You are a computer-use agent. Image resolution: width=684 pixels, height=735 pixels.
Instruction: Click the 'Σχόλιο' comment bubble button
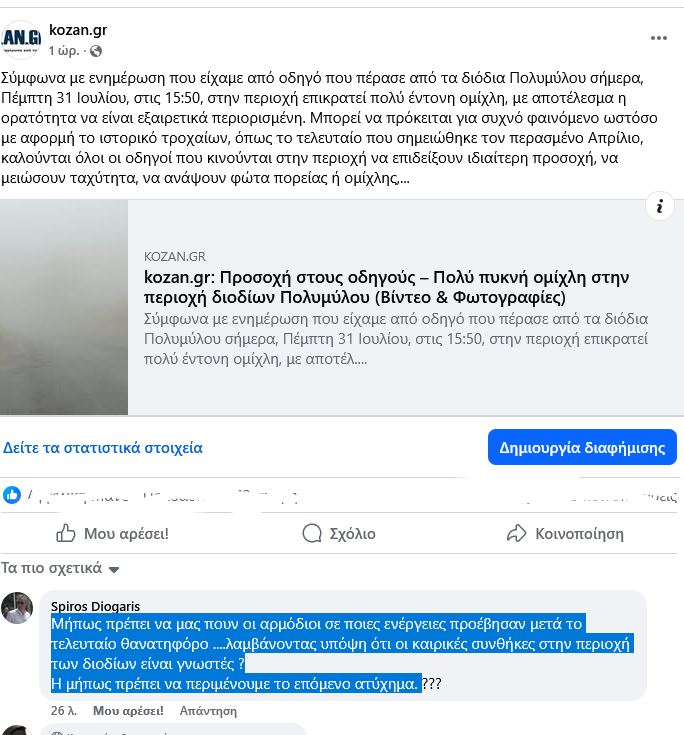tap(339, 533)
